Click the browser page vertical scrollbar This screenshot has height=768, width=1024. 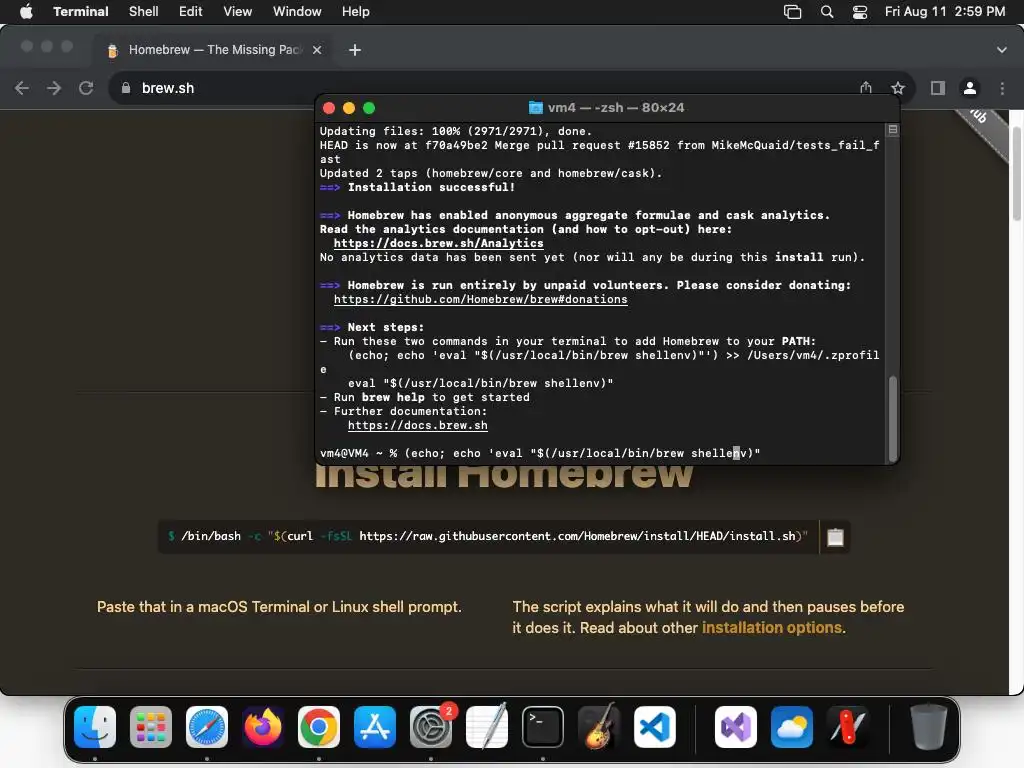coord(1016,173)
